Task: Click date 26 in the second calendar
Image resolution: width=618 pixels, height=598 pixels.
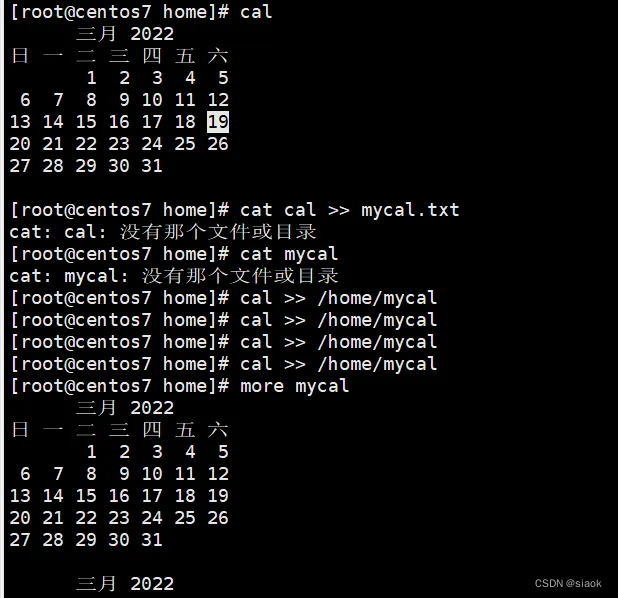Action: point(218,518)
